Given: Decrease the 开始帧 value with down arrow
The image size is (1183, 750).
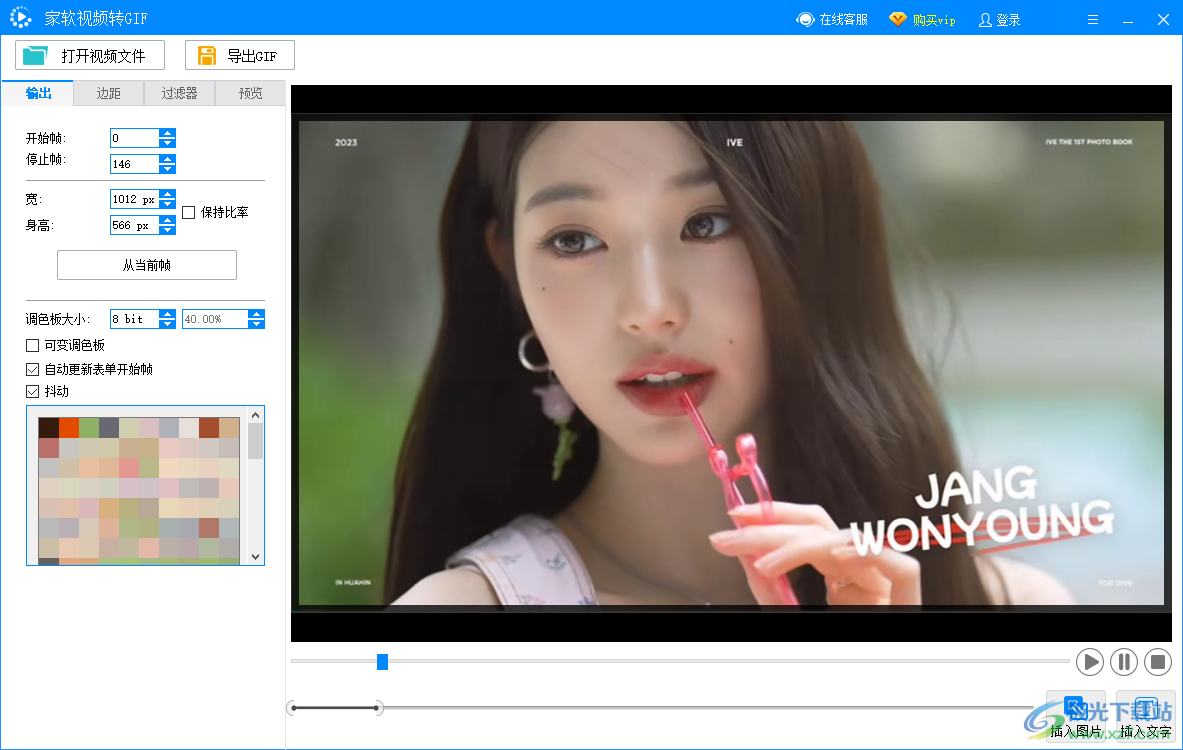Looking at the screenshot, I should pos(167,143).
